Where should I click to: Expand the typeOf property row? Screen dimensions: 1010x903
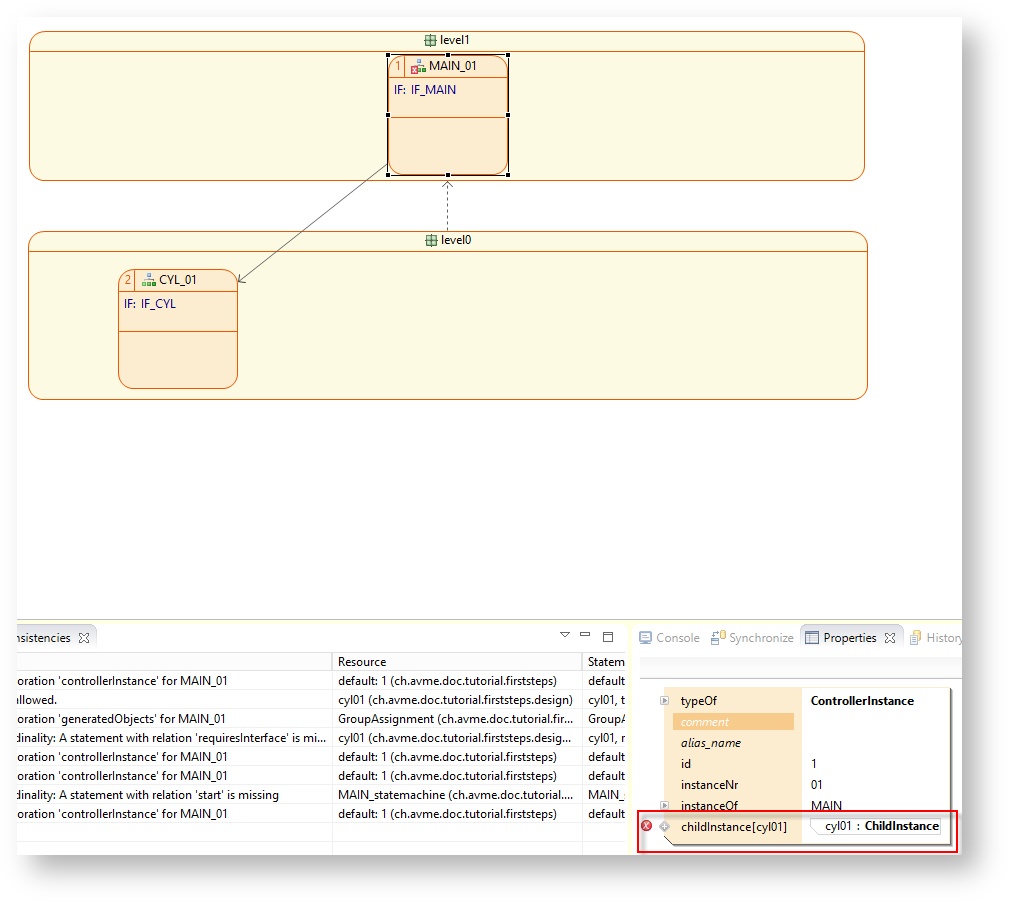coord(664,701)
